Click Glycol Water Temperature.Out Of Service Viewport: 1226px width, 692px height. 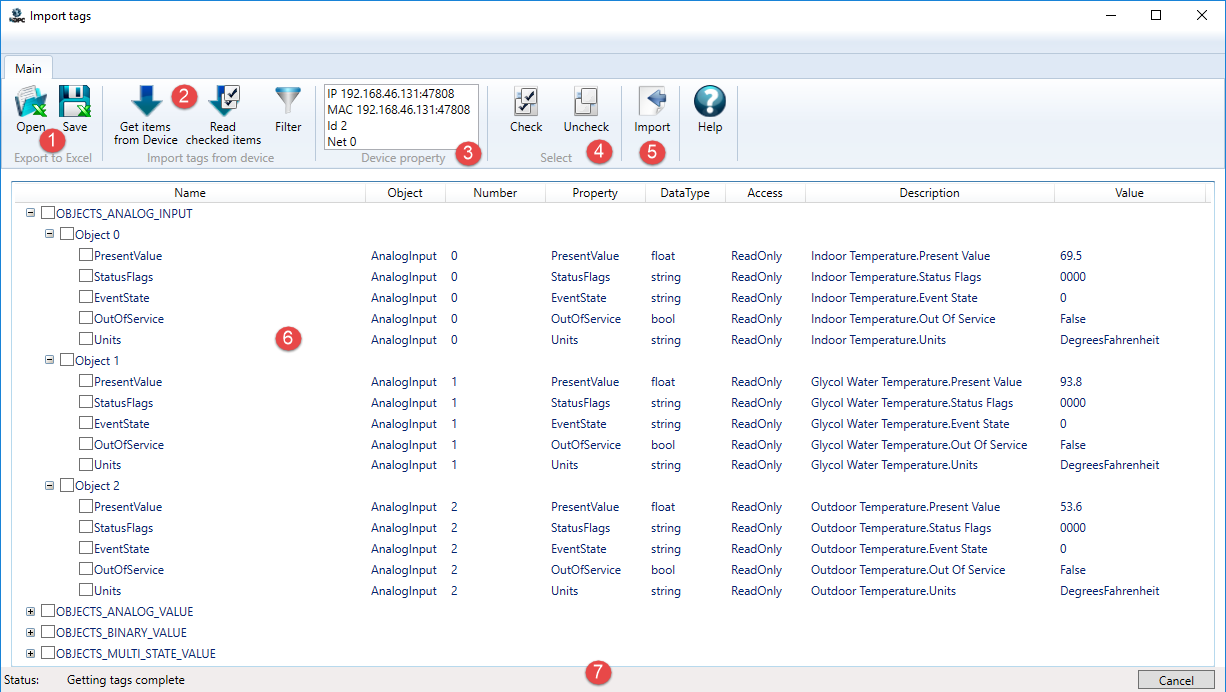[919, 445]
